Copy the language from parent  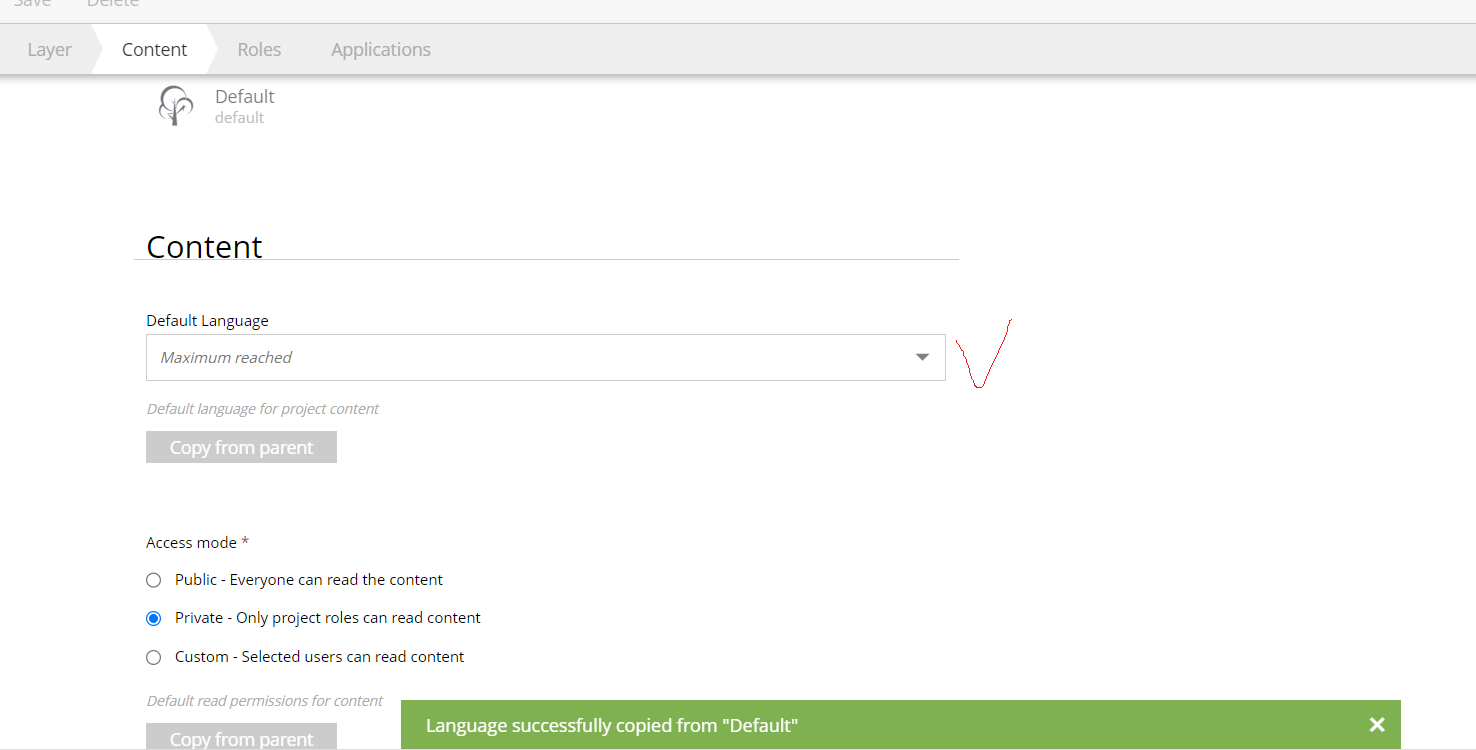pos(241,447)
